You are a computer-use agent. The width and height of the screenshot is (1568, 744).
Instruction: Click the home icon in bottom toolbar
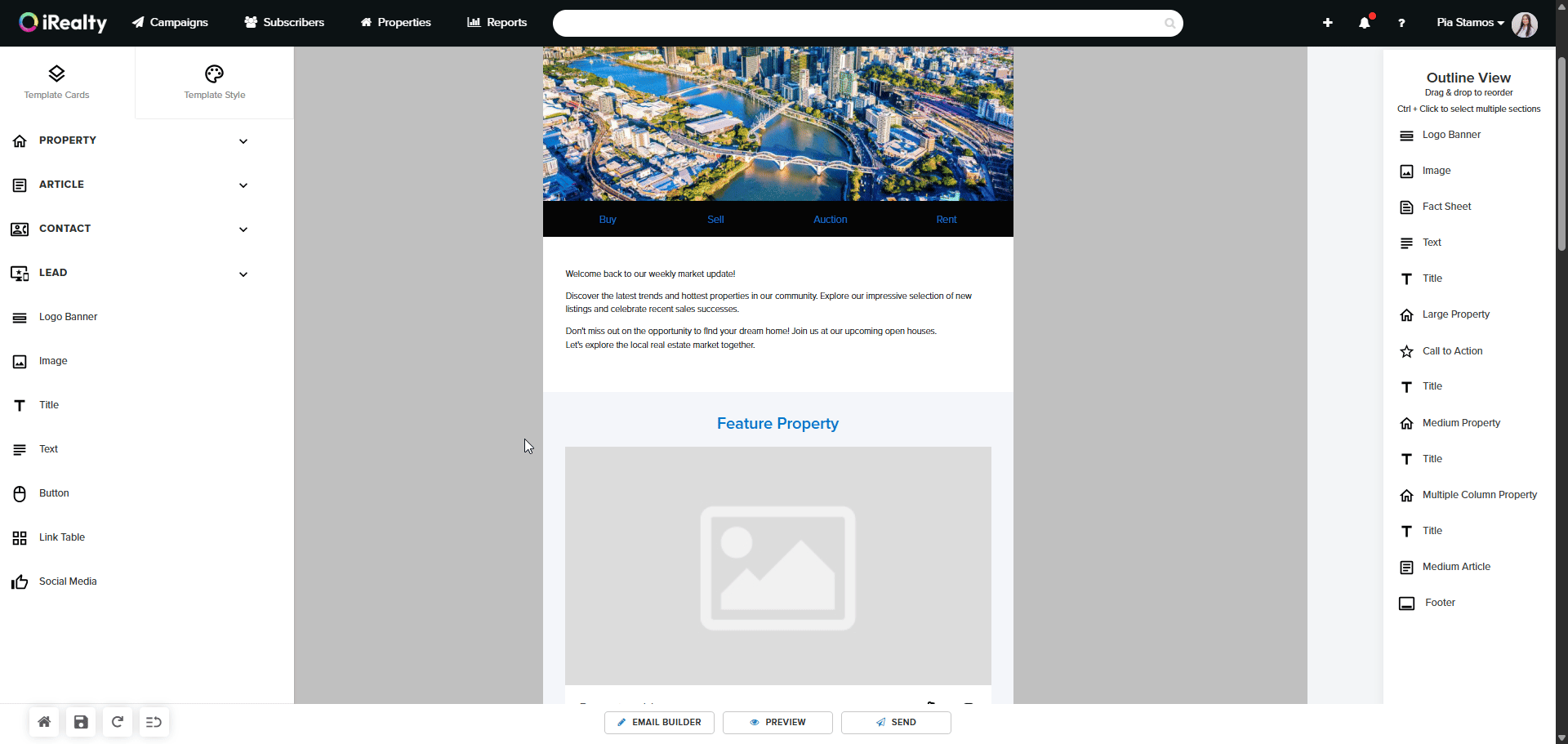point(44,722)
